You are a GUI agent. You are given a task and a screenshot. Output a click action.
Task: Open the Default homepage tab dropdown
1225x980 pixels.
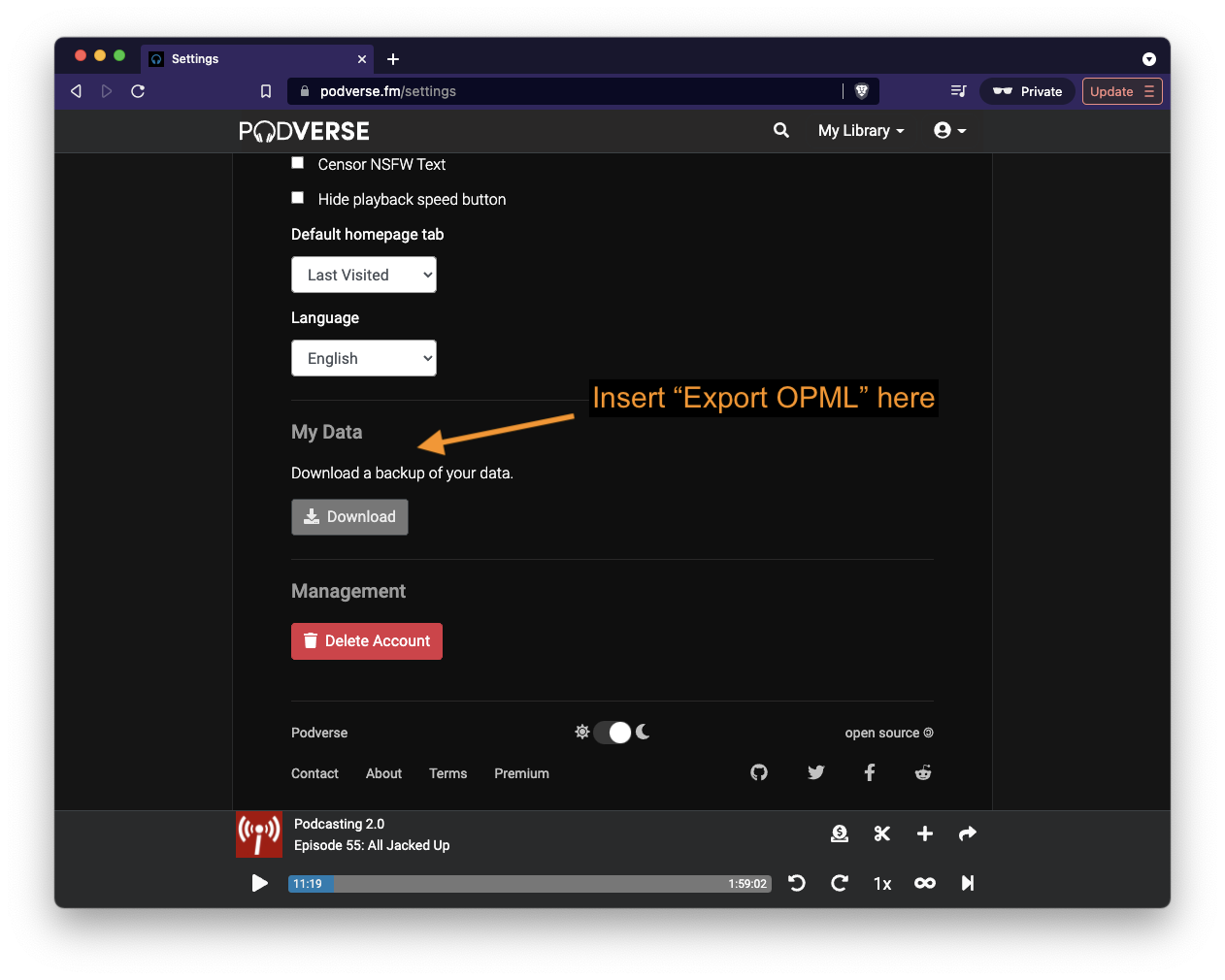point(363,275)
